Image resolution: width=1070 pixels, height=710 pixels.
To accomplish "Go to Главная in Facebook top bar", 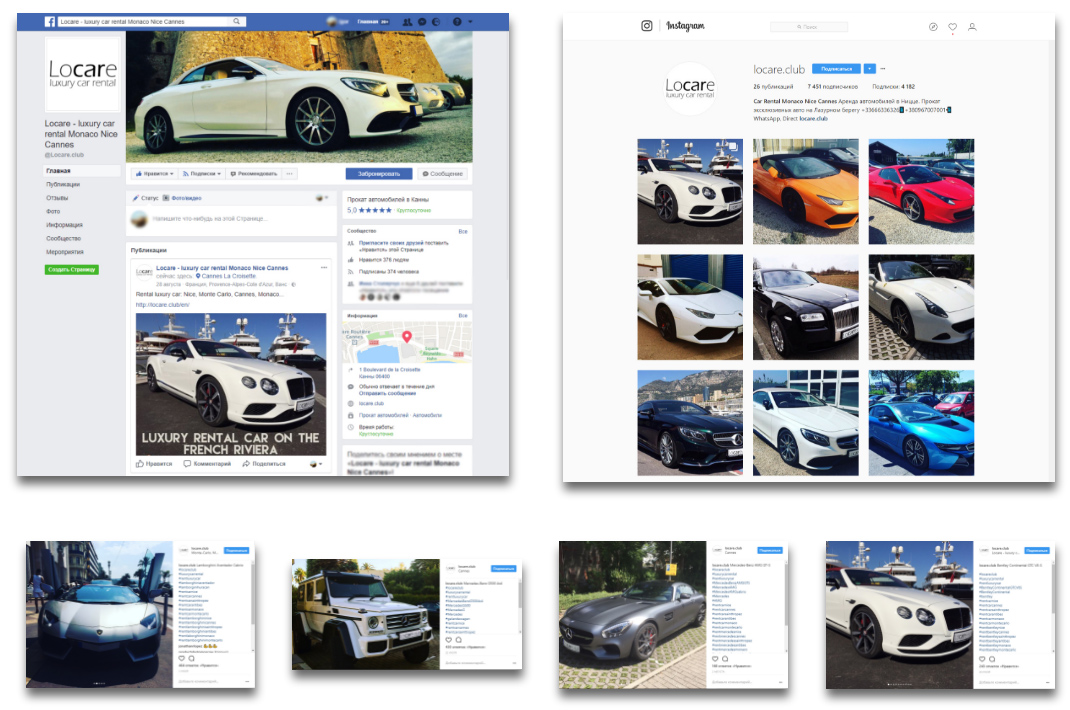I will [368, 22].
